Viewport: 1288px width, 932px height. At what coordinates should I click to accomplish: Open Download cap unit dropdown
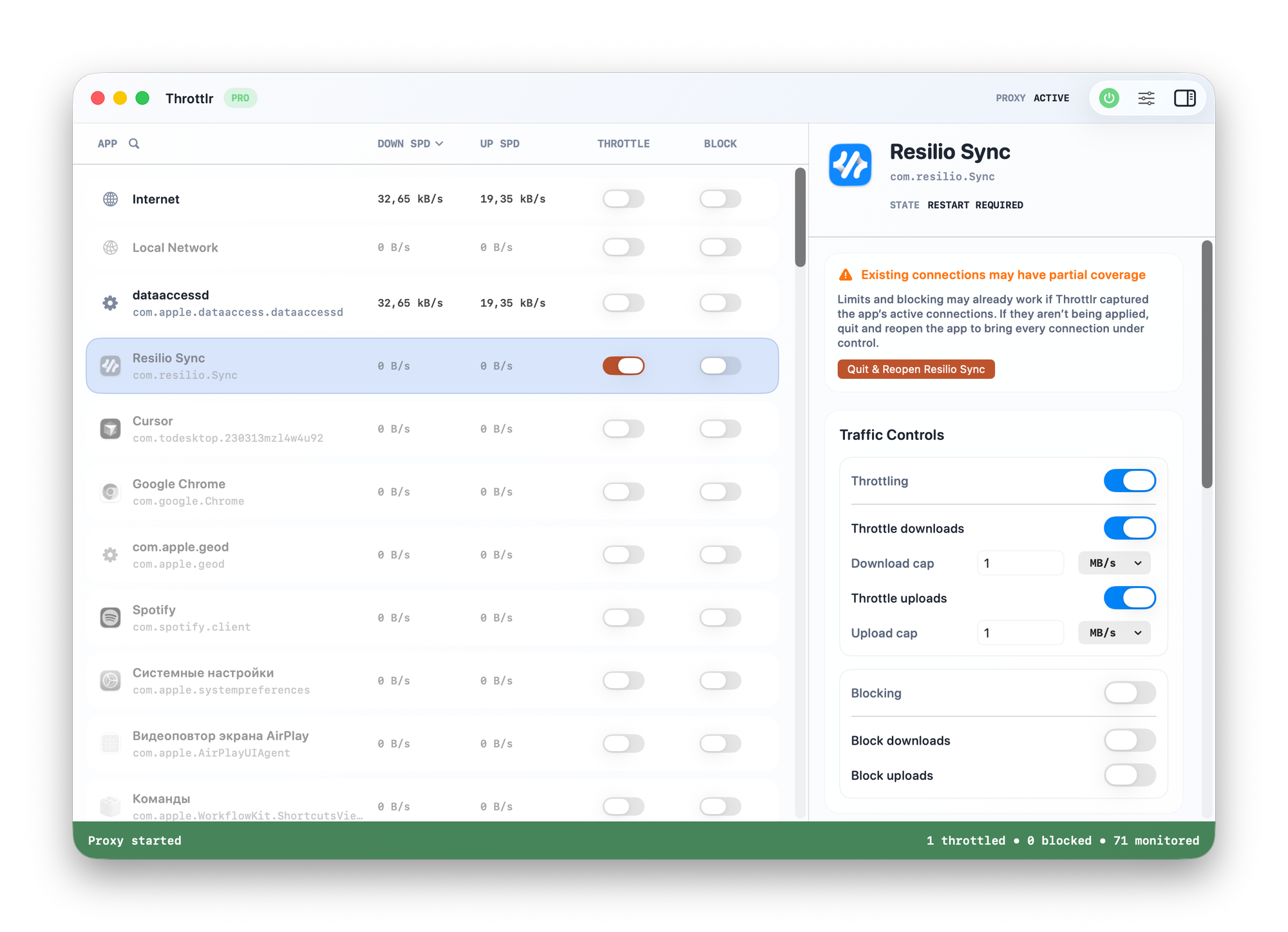1115,564
